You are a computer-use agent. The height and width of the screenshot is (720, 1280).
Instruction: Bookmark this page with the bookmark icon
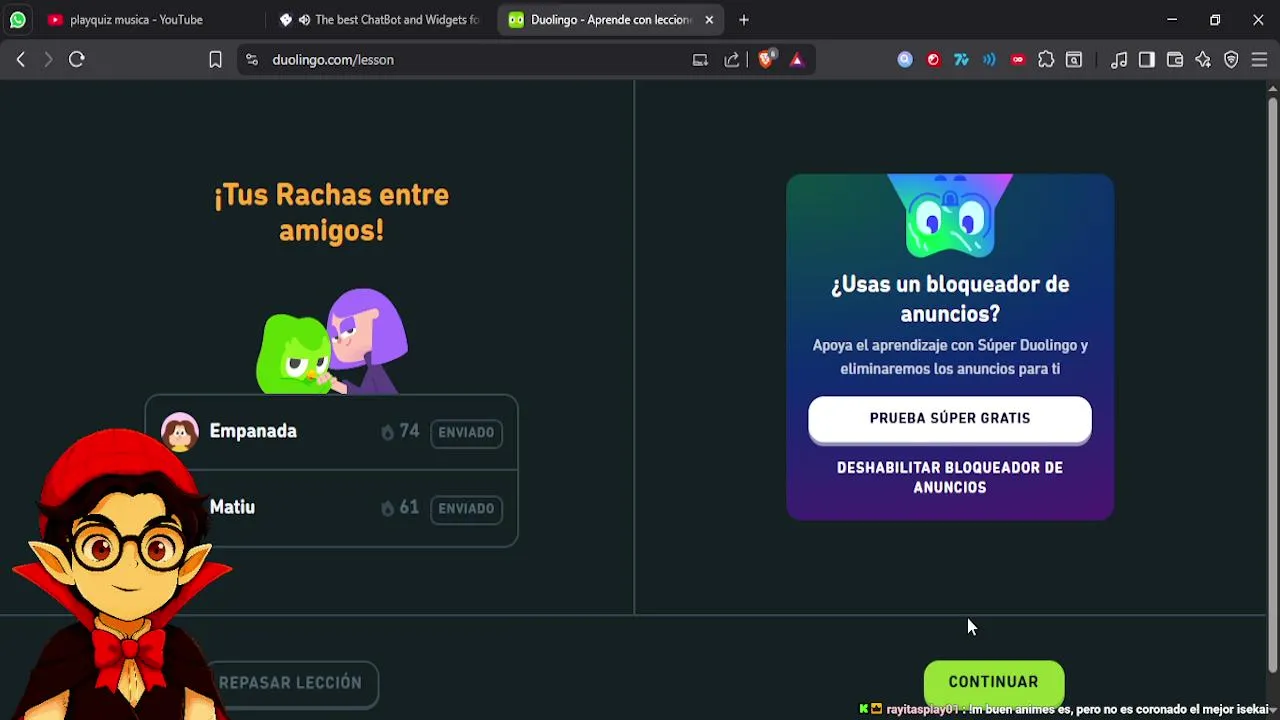coord(215,60)
